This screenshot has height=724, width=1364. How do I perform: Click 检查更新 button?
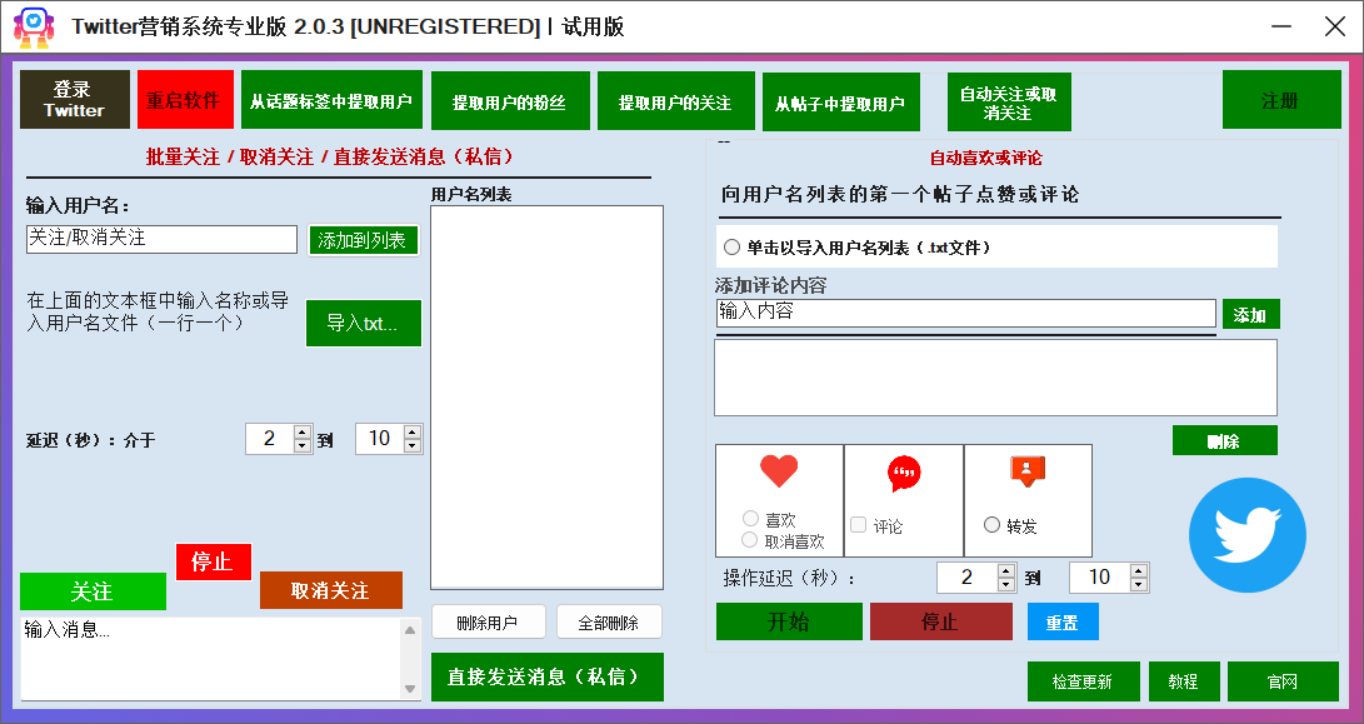(1084, 681)
